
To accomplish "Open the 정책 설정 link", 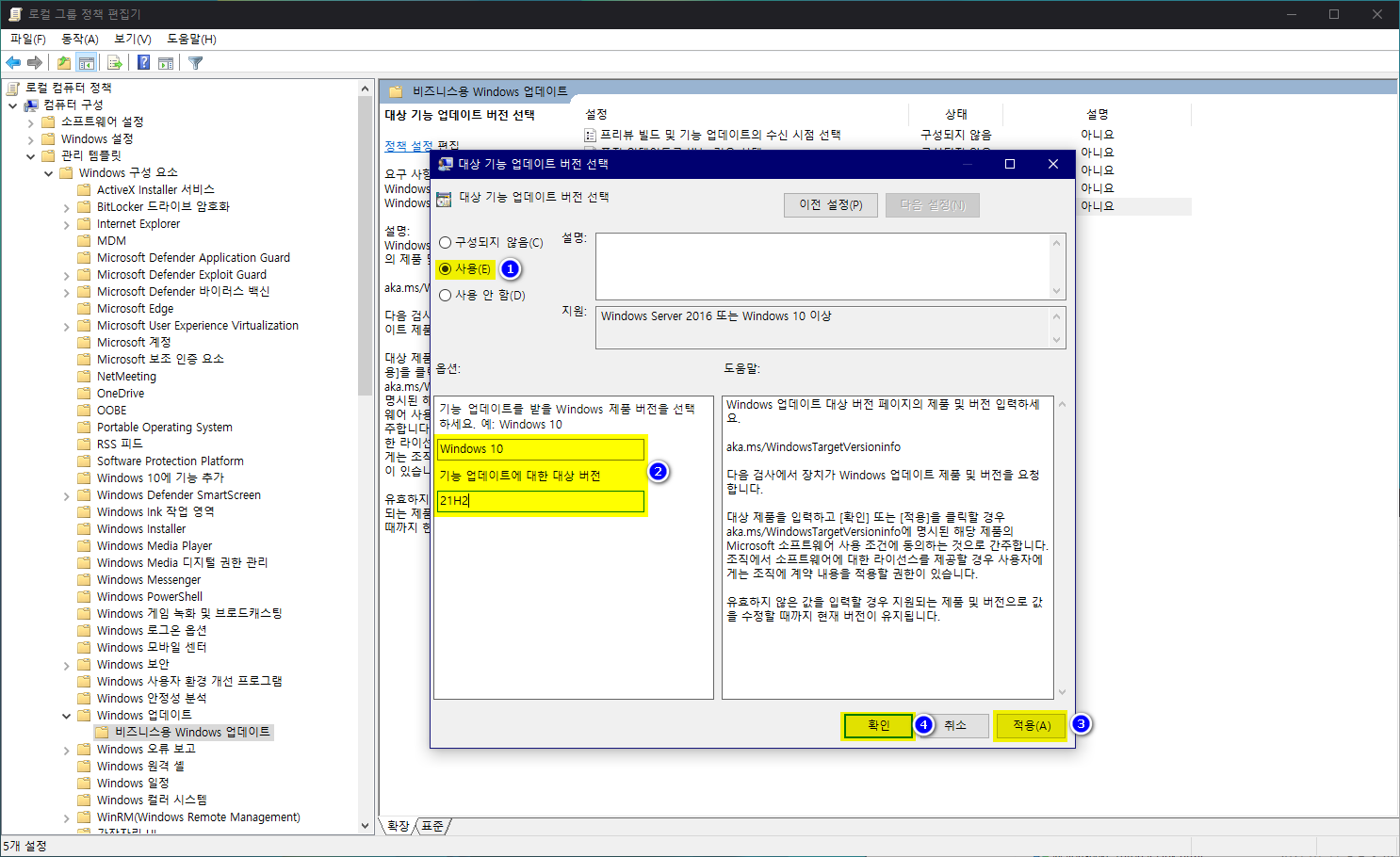I will pyautogui.click(x=408, y=146).
